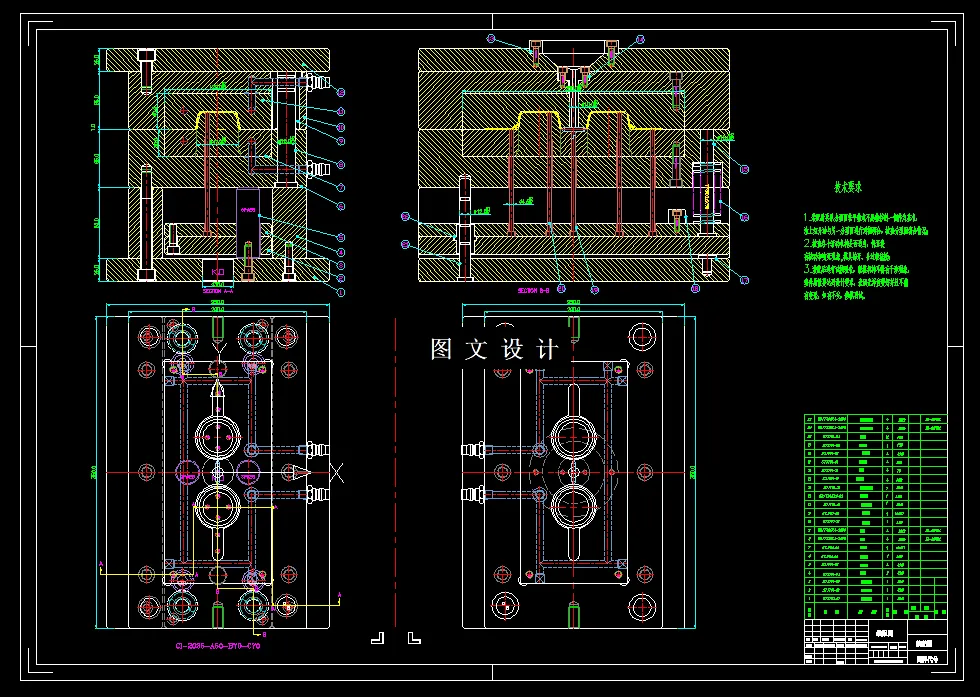This screenshot has width=980, height=697.
Task: Click part balloon number 3
Action: [x=341, y=267]
